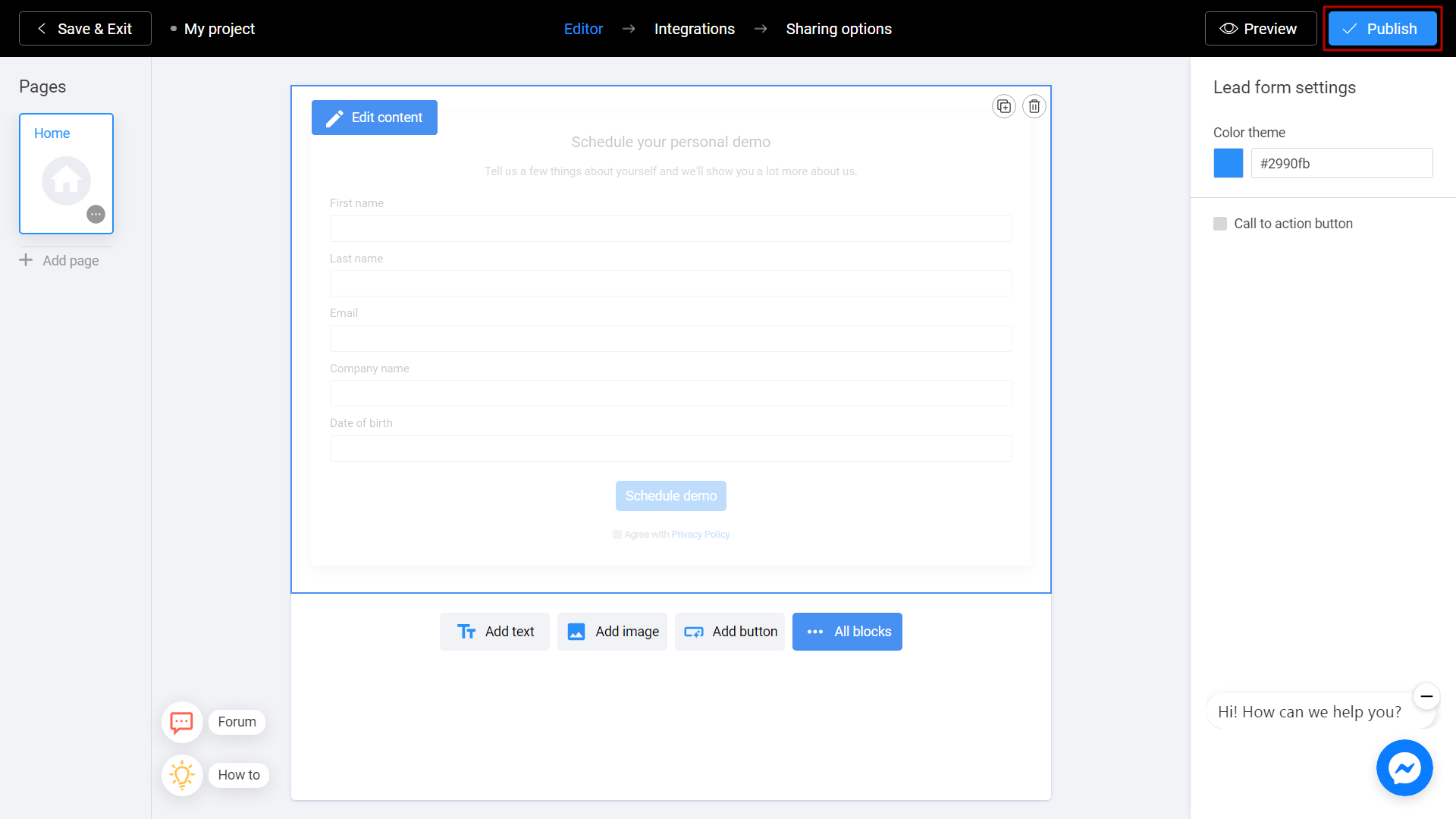Publish the project
This screenshot has width=1456, height=819.
coord(1382,29)
